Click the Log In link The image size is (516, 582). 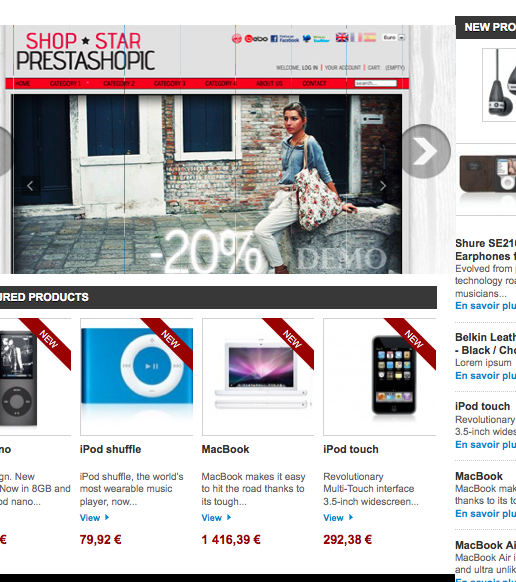coord(310,68)
